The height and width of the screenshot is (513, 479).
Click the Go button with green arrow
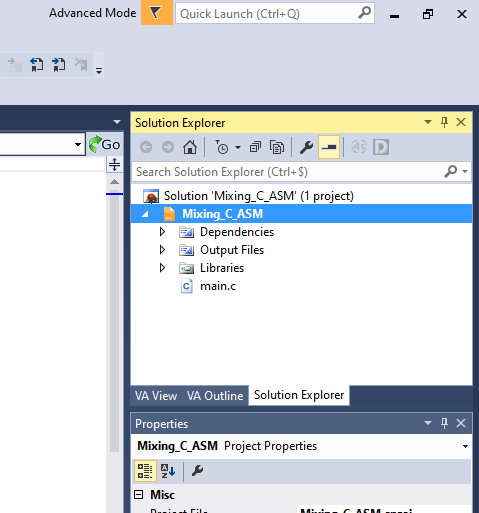pyautogui.click(x=105, y=144)
